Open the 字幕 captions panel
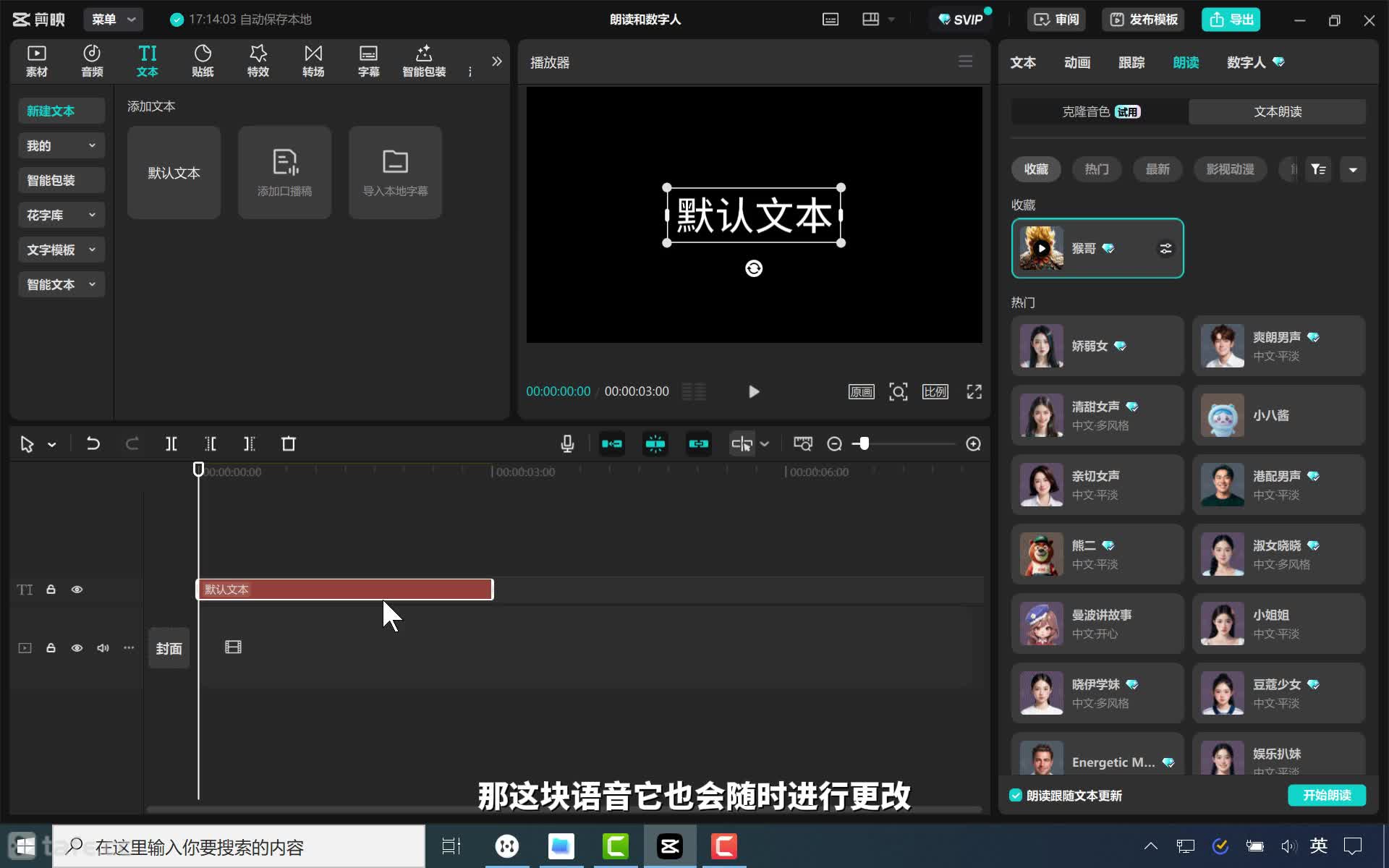1389x868 pixels. [368, 61]
